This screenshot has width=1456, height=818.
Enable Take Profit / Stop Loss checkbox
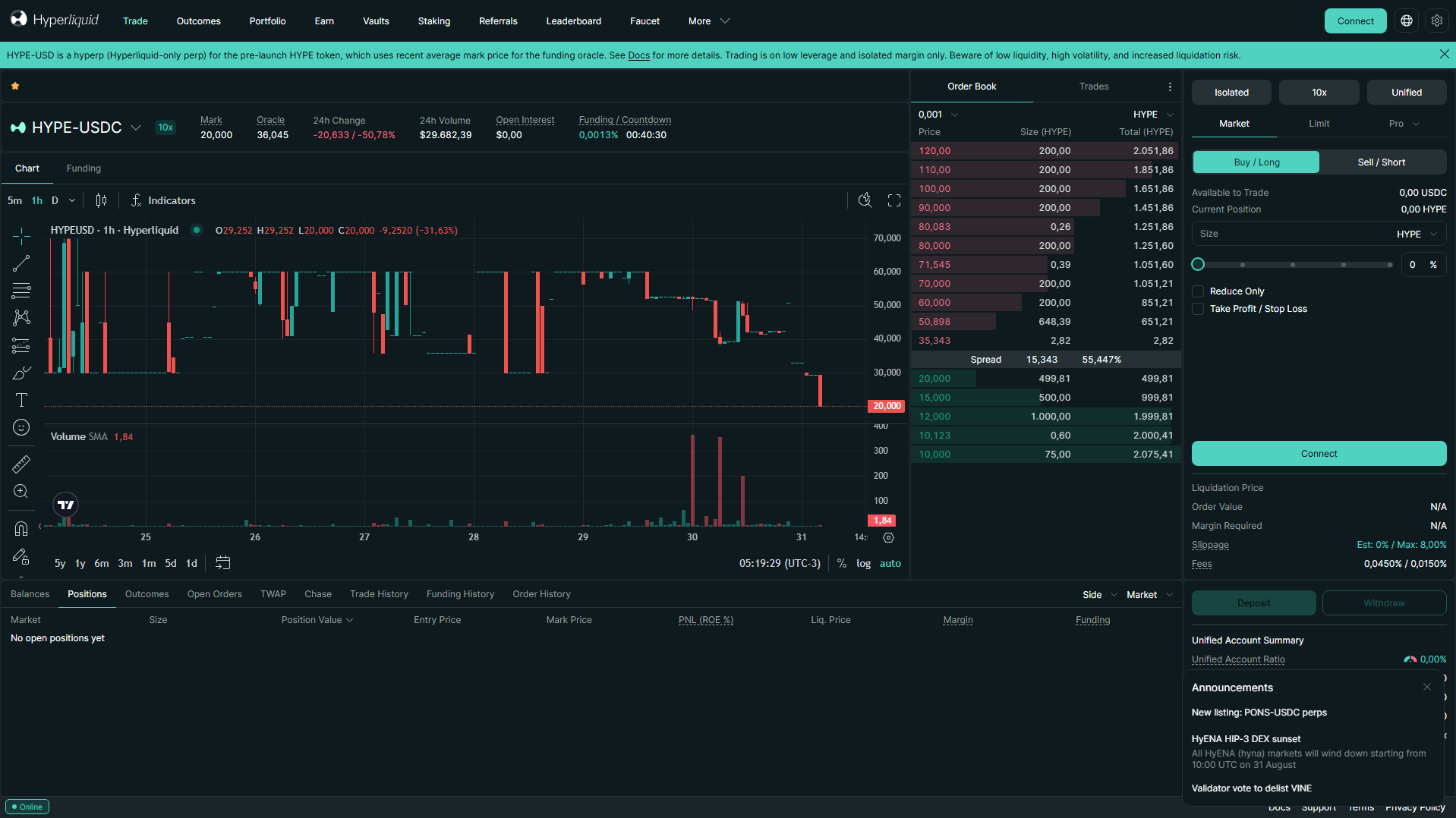pyautogui.click(x=1198, y=309)
